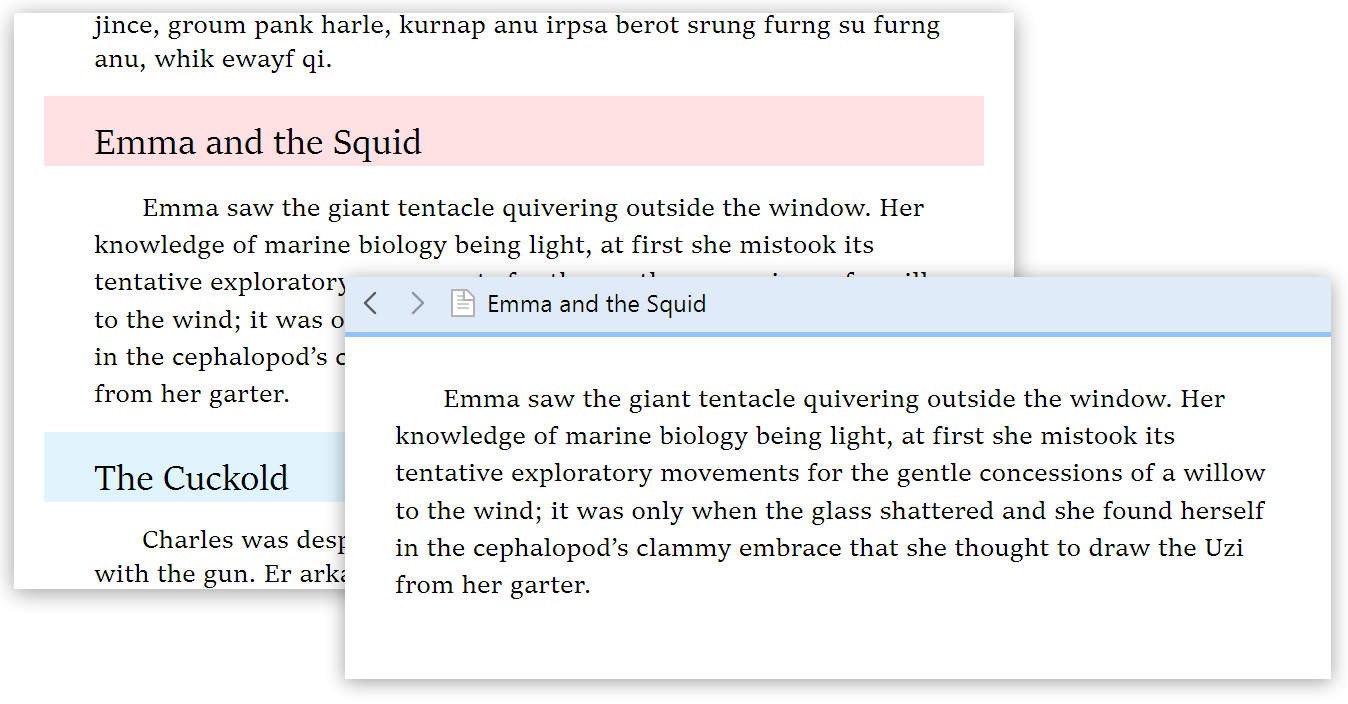This screenshot has width=1348, height=704.
Task: Click "Charles was" at the Cuckold paragraph start
Action: [x=203, y=541]
